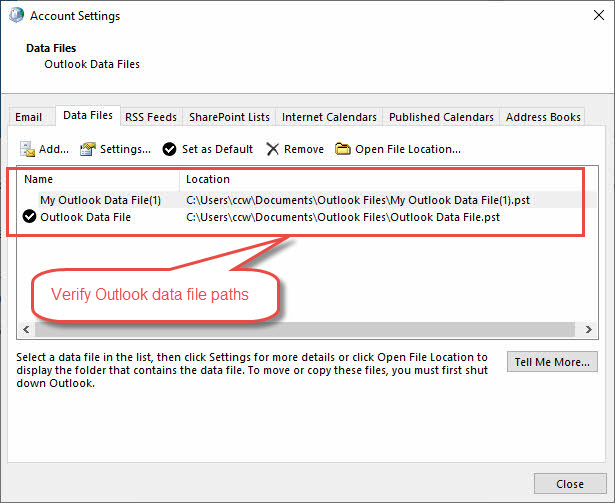Click the horizontal scrollbar thumb
The image size is (615, 503).
pyautogui.click(x=305, y=329)
